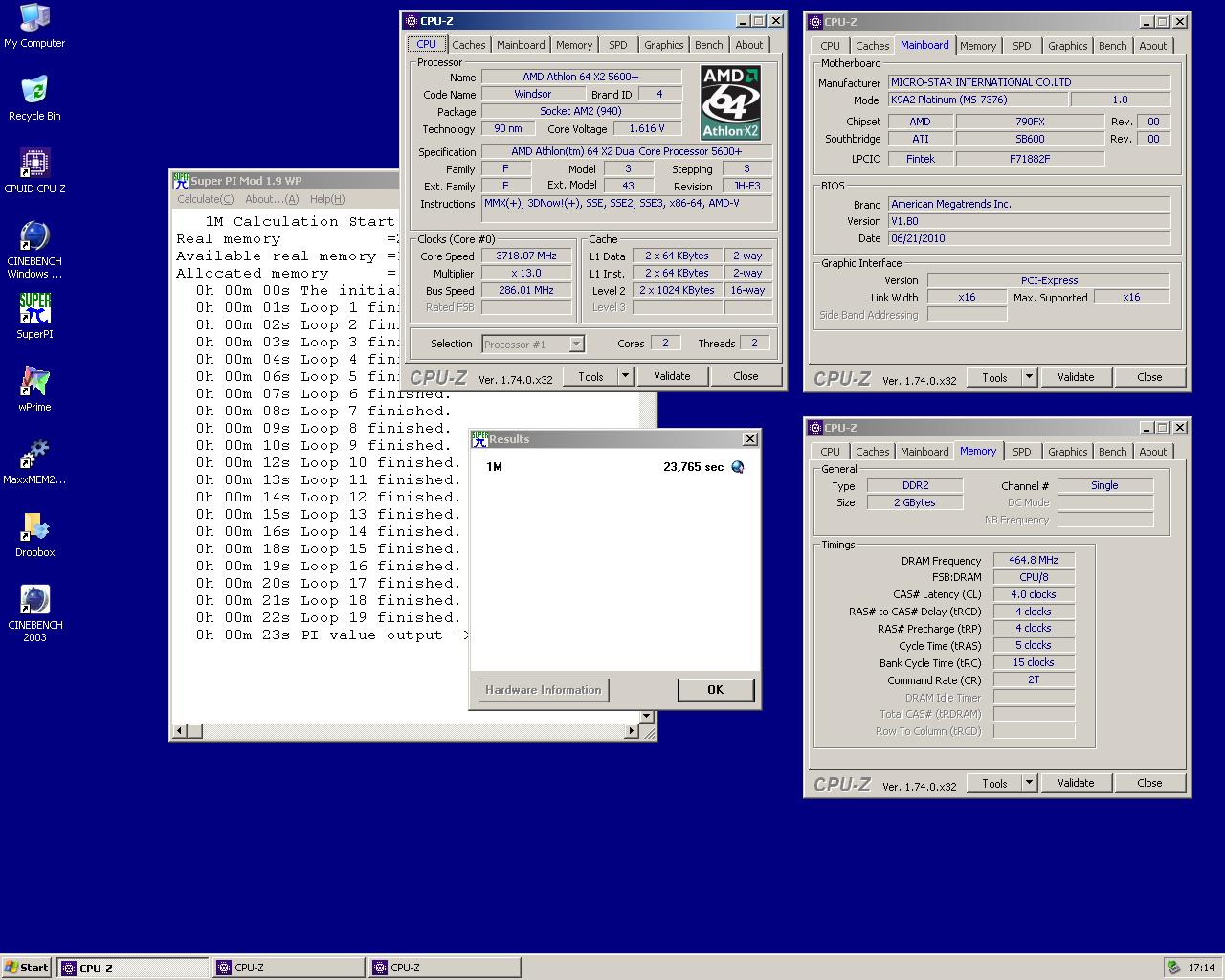Open the Windows Start menu
This screenshot has height=980, width=1225.
[27, 968]
